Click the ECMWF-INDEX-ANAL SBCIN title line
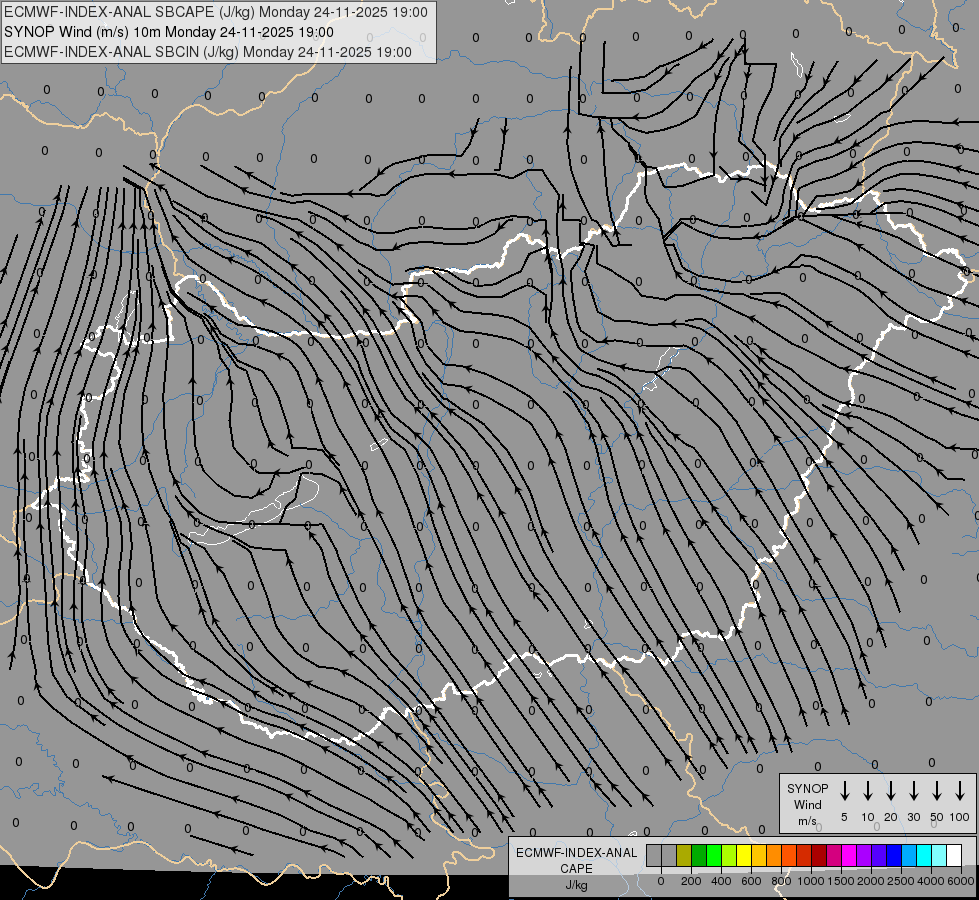 pyautogui.click(x=208, y=52)
